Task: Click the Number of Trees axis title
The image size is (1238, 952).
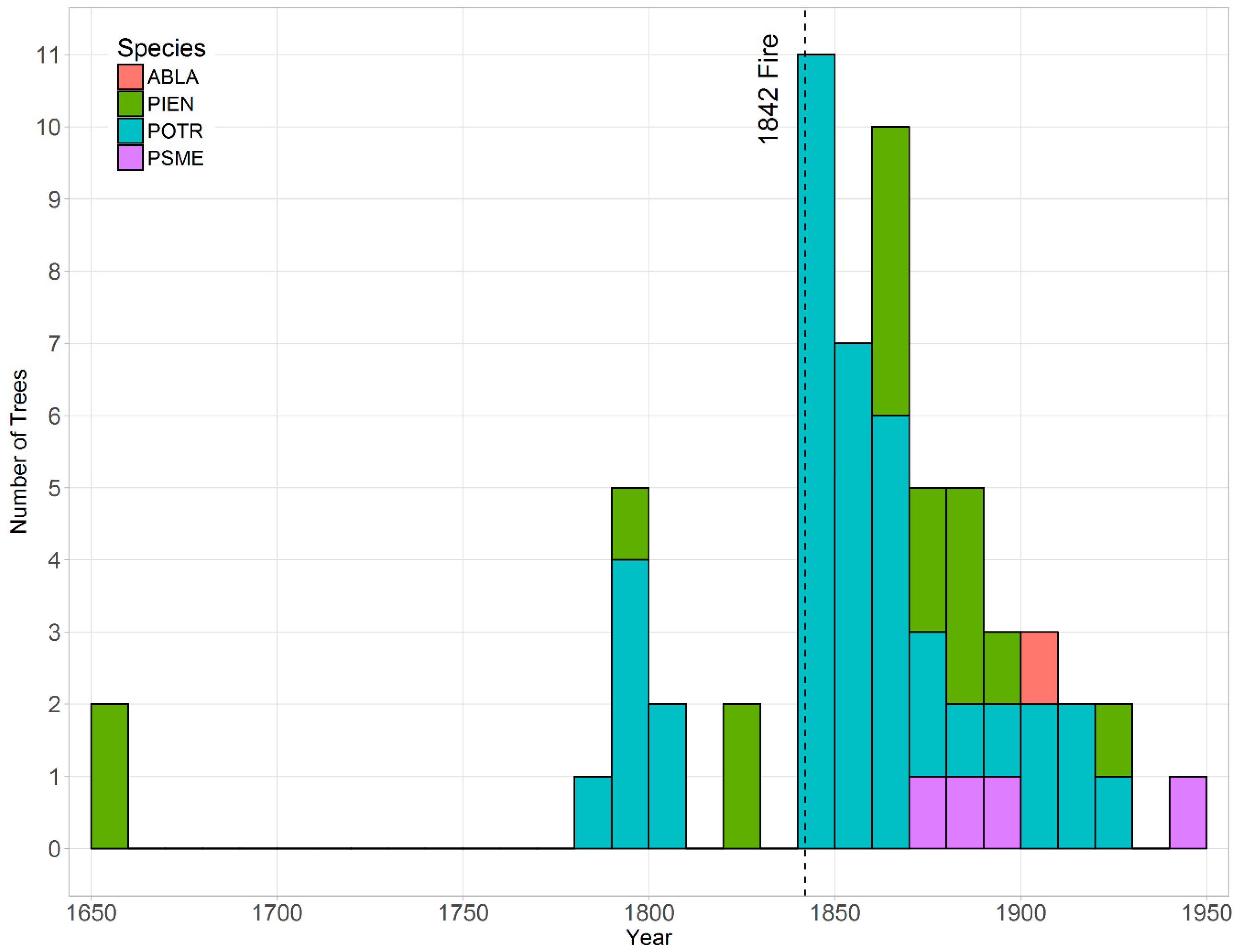Action: tap(19, 451)
